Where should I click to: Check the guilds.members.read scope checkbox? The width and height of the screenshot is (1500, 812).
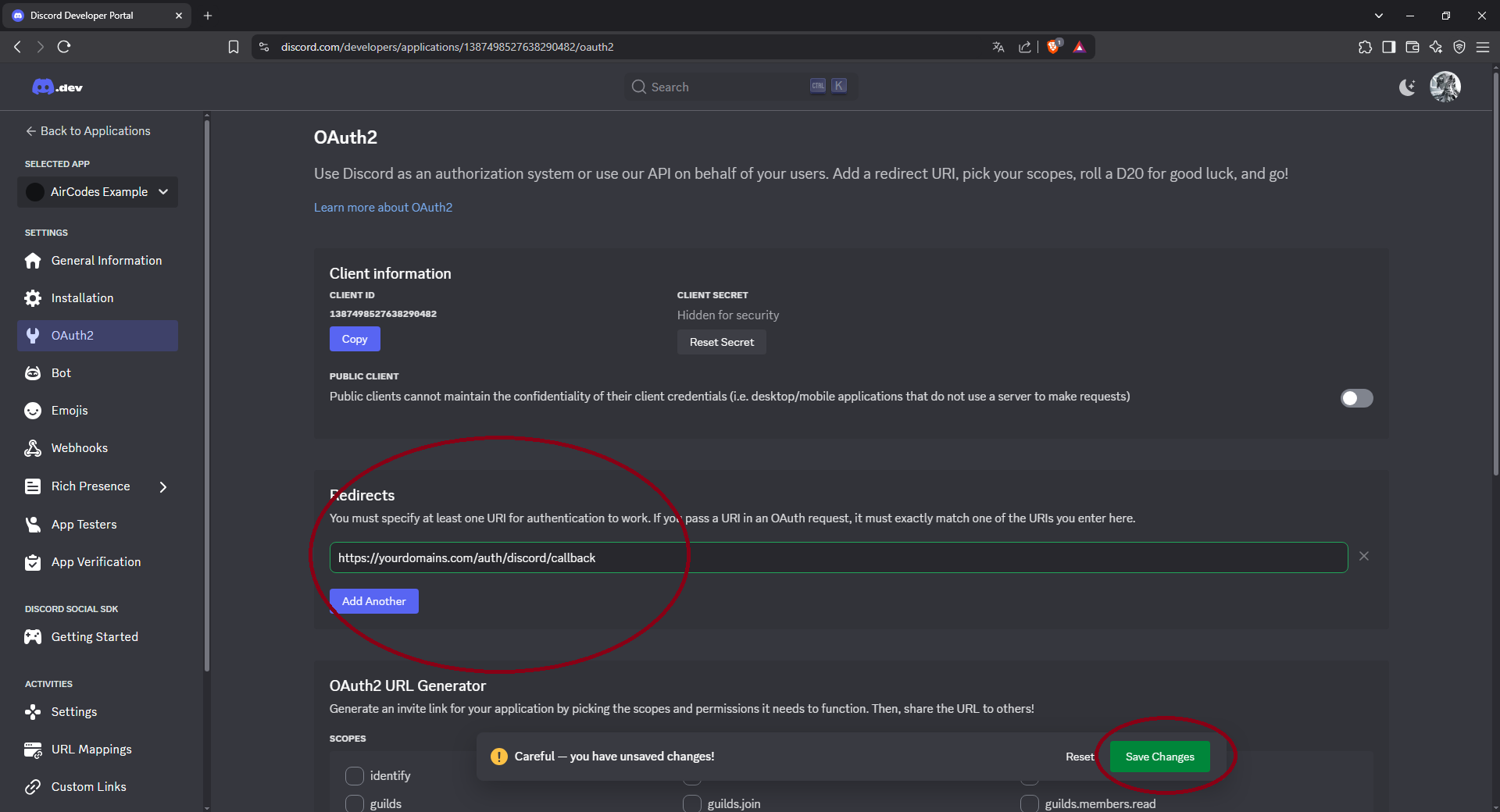[1030, 803]
